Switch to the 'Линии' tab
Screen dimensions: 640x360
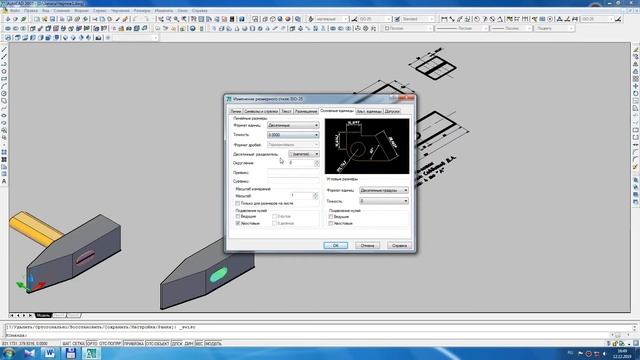(x=236, y=111)
